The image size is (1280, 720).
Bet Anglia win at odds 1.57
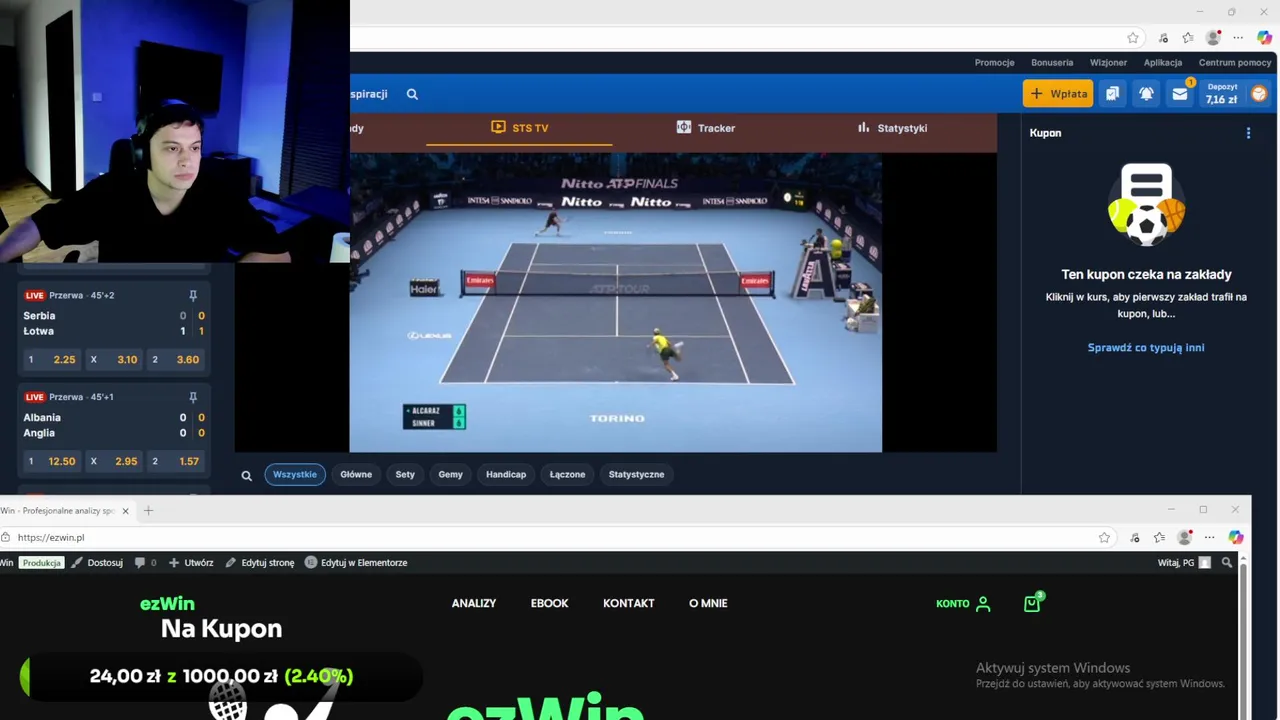(x=176, y=462)
